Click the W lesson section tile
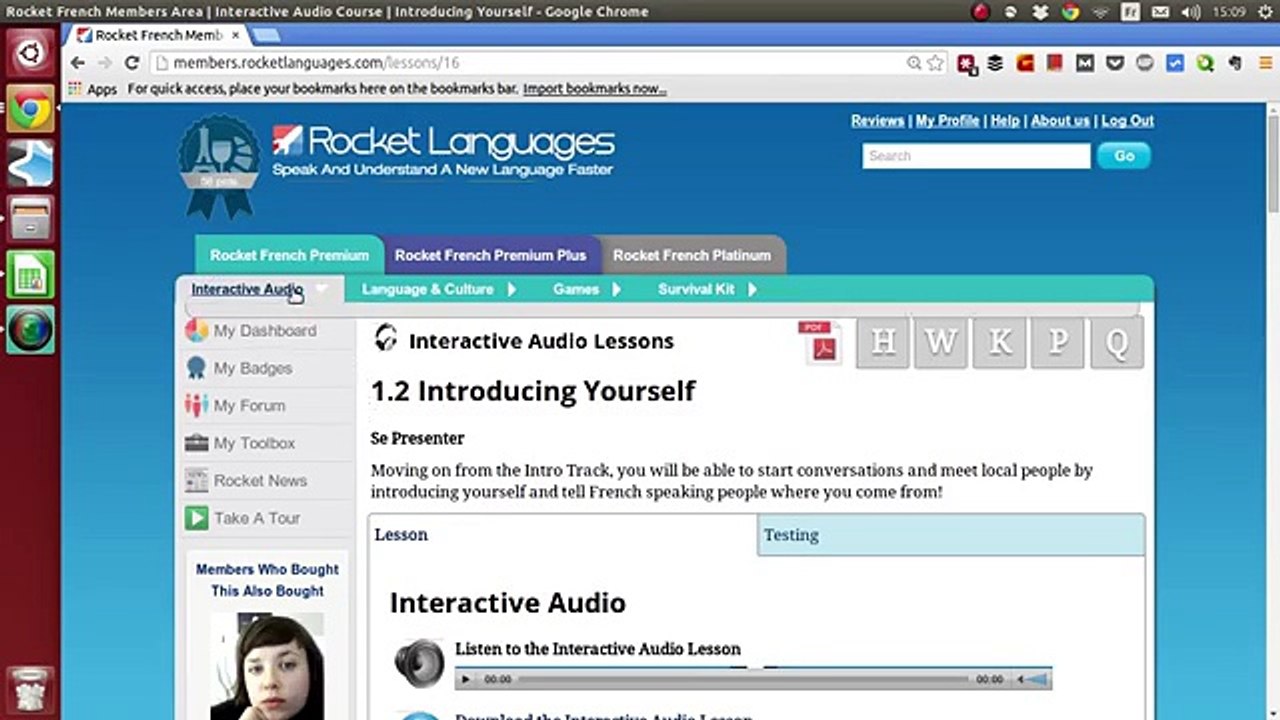 (941, 343)
